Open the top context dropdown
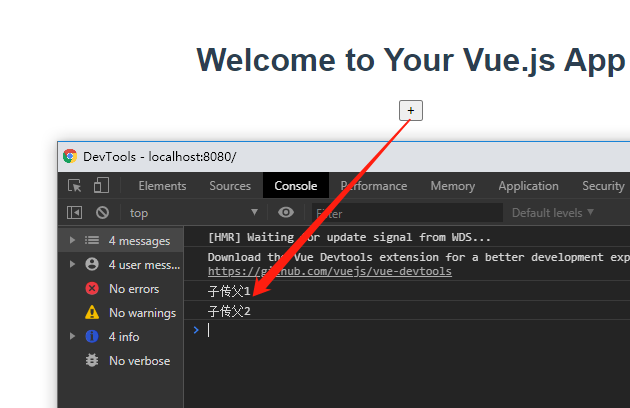 point(193,213)
